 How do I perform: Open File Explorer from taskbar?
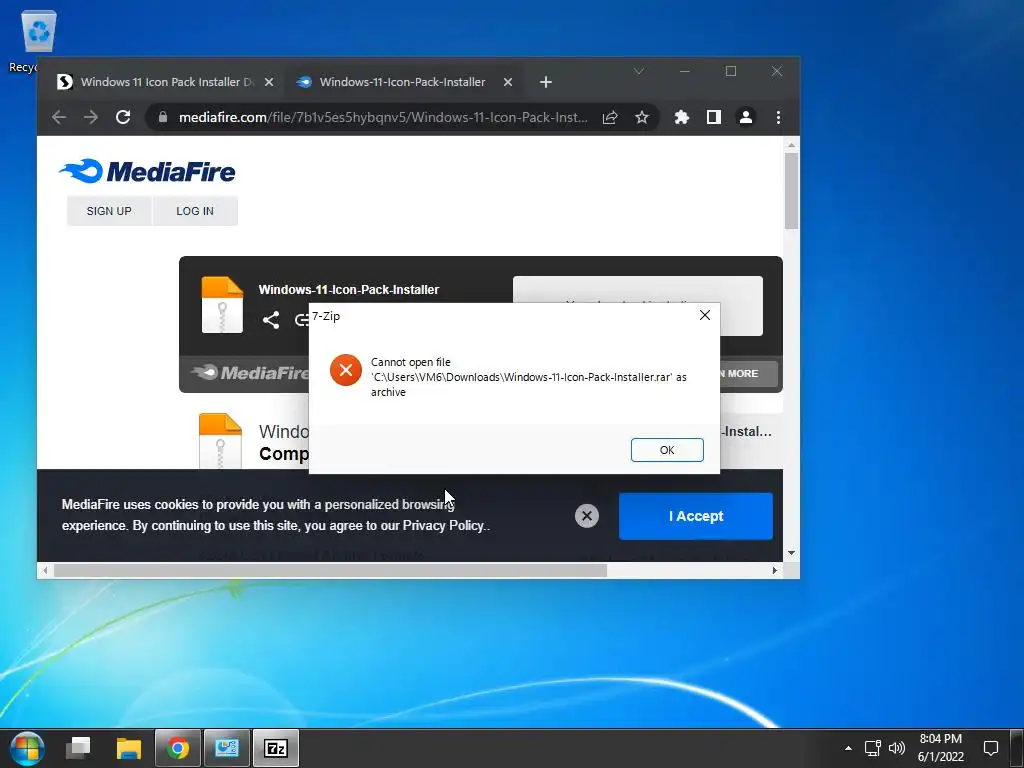click(x=129, y=748)
